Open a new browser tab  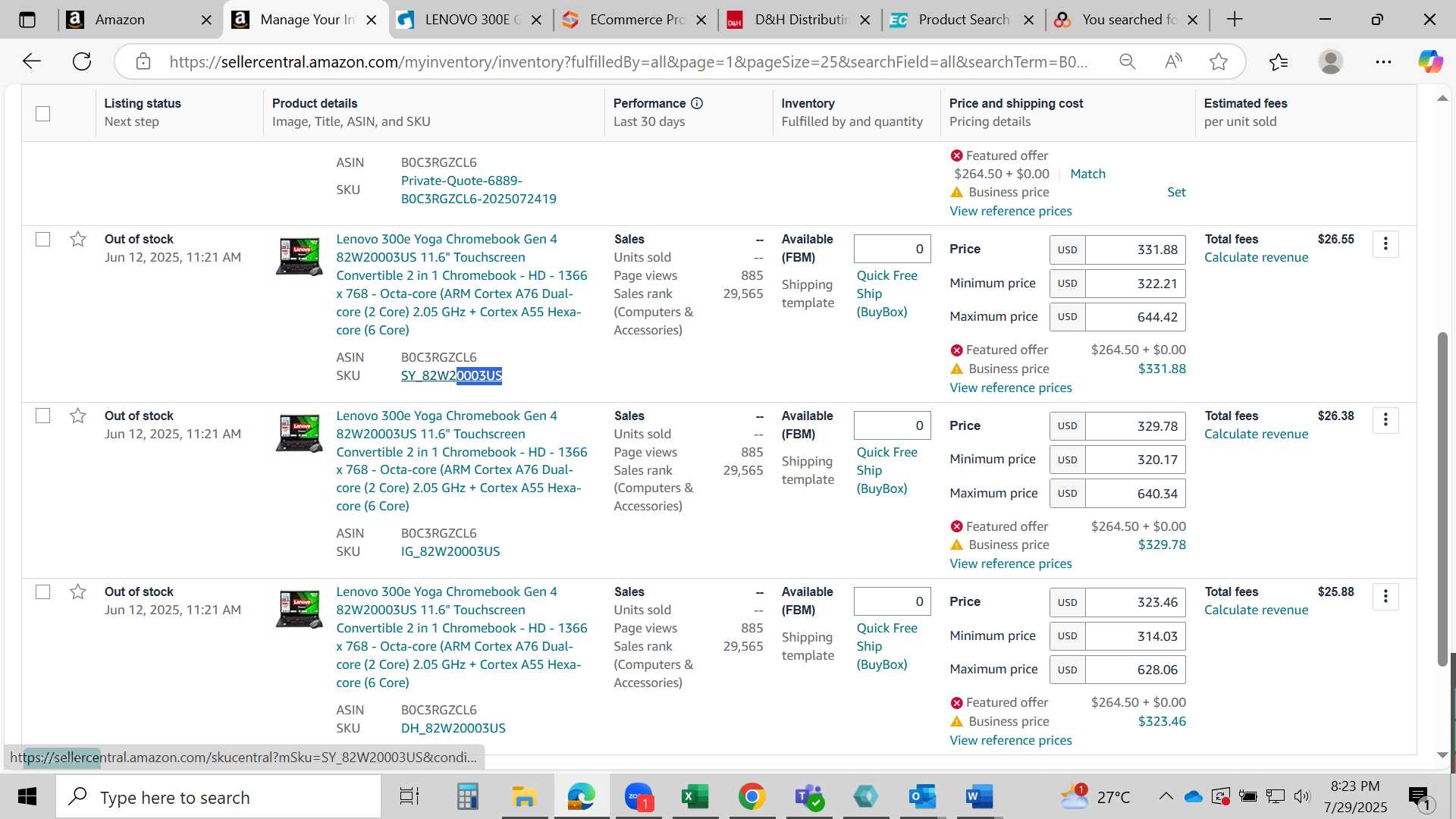tap(1235, 20)
